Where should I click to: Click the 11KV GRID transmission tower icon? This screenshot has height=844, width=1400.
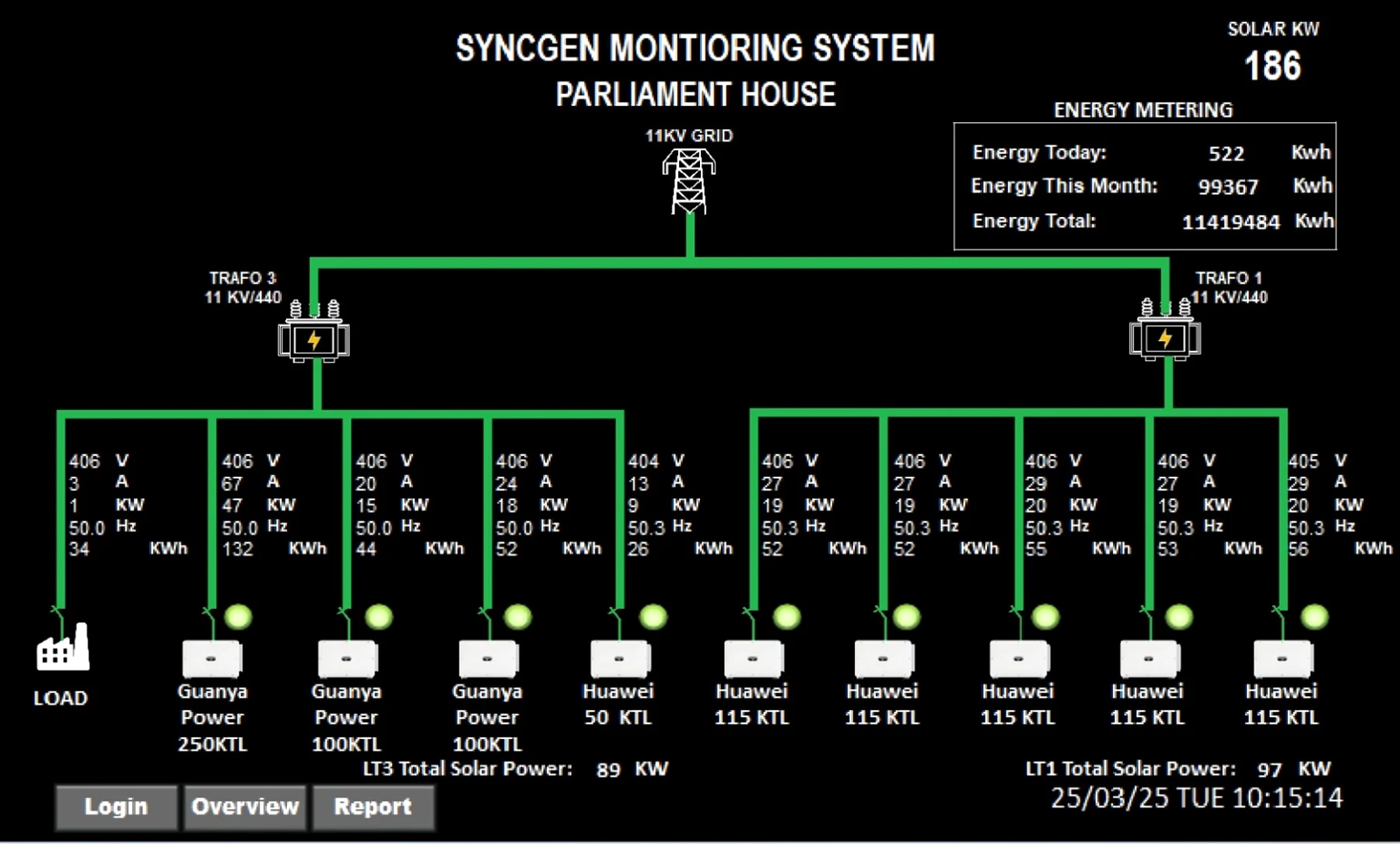689,180
